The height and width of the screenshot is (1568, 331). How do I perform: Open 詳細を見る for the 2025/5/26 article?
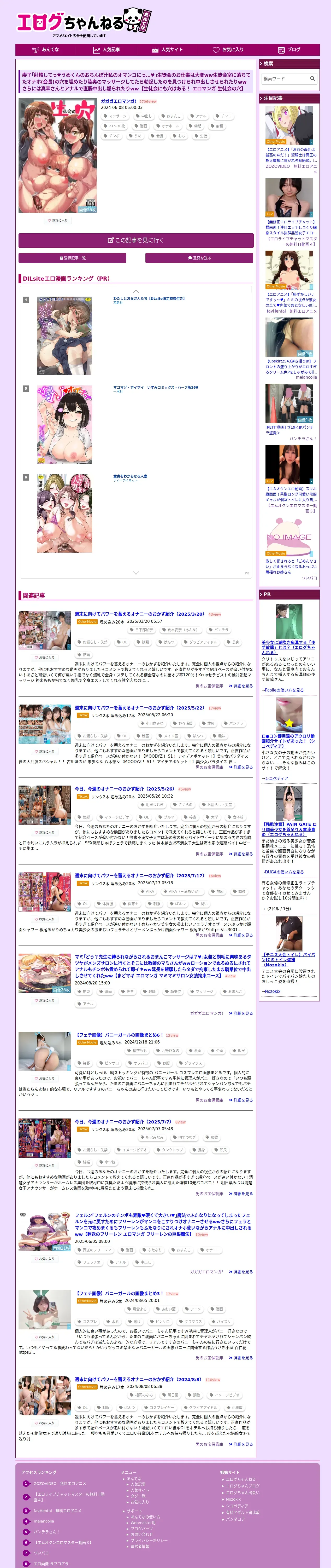click(241, 854)
